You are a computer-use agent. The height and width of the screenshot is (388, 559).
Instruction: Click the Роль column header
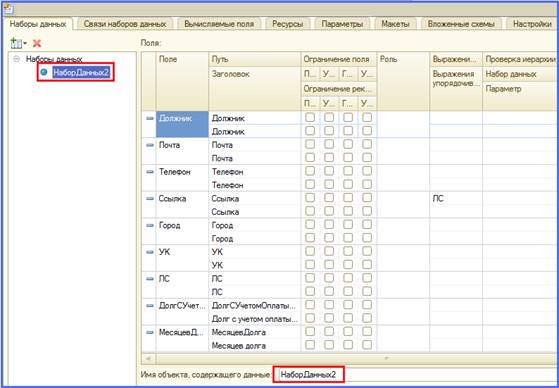[x=404, y=81]
